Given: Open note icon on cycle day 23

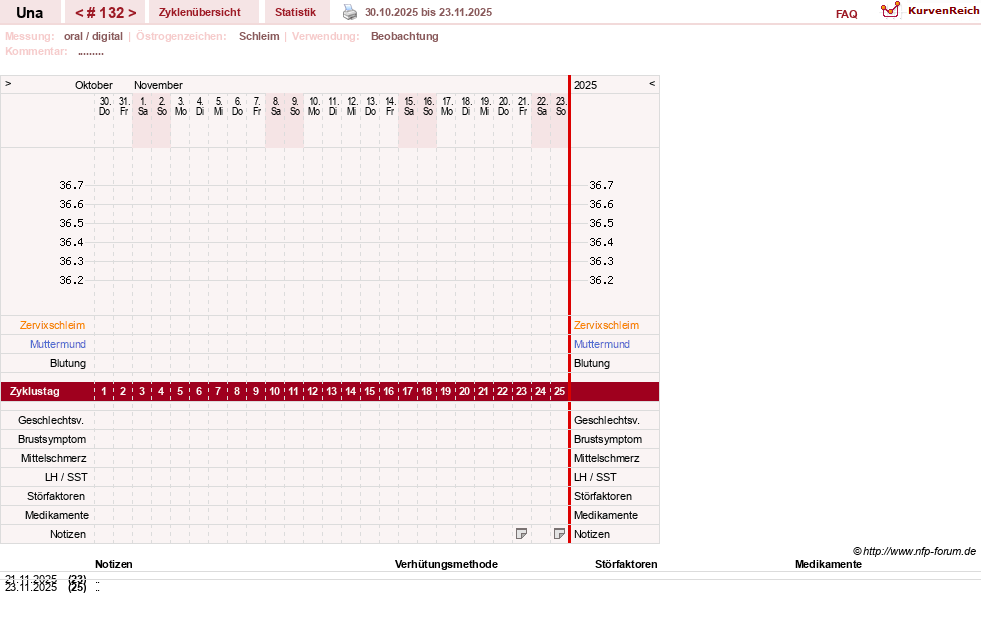Looking at the screenshot, I should pos(521,534).
